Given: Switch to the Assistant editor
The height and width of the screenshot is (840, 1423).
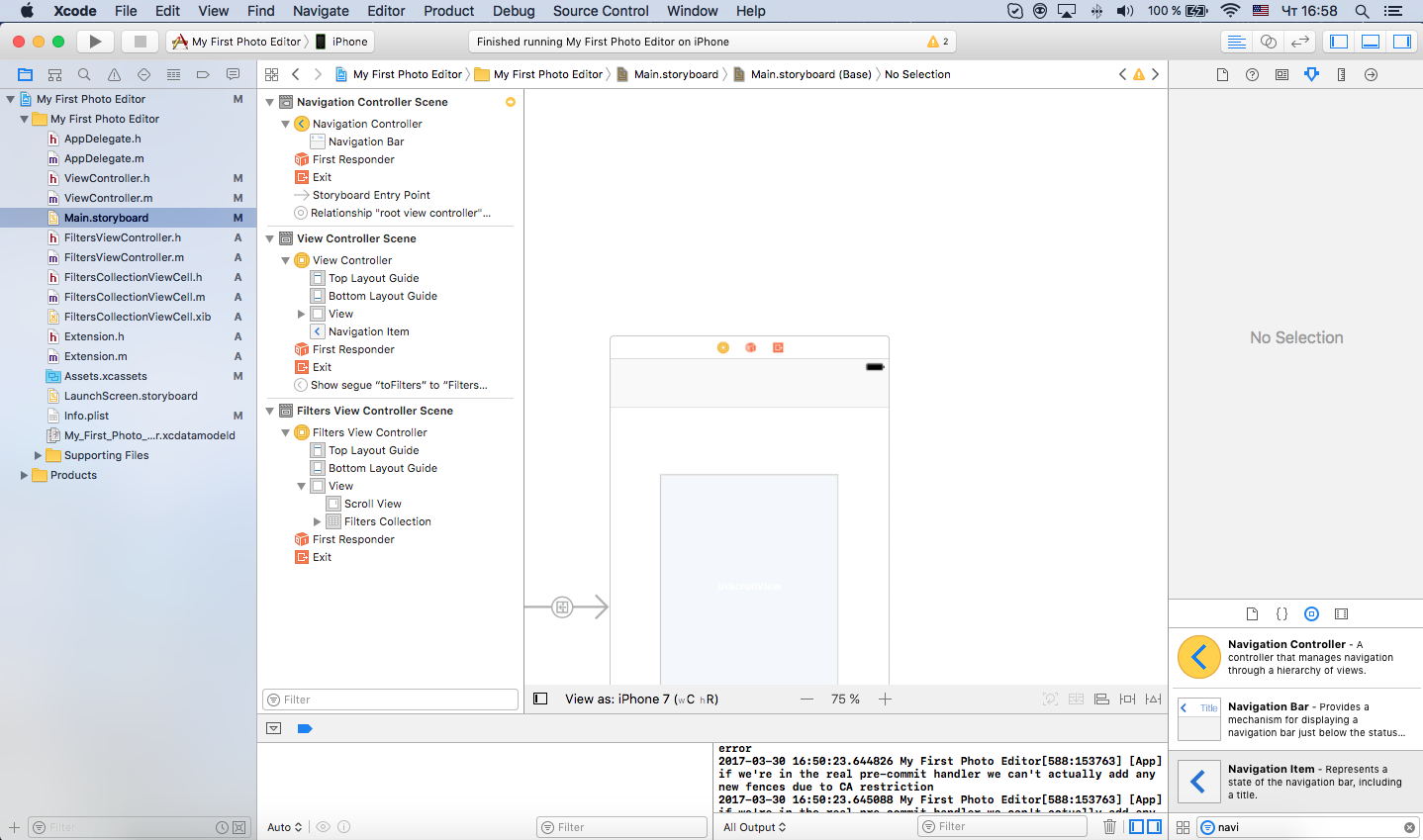Looking at the screenshot, I should tap(1268, 42).
